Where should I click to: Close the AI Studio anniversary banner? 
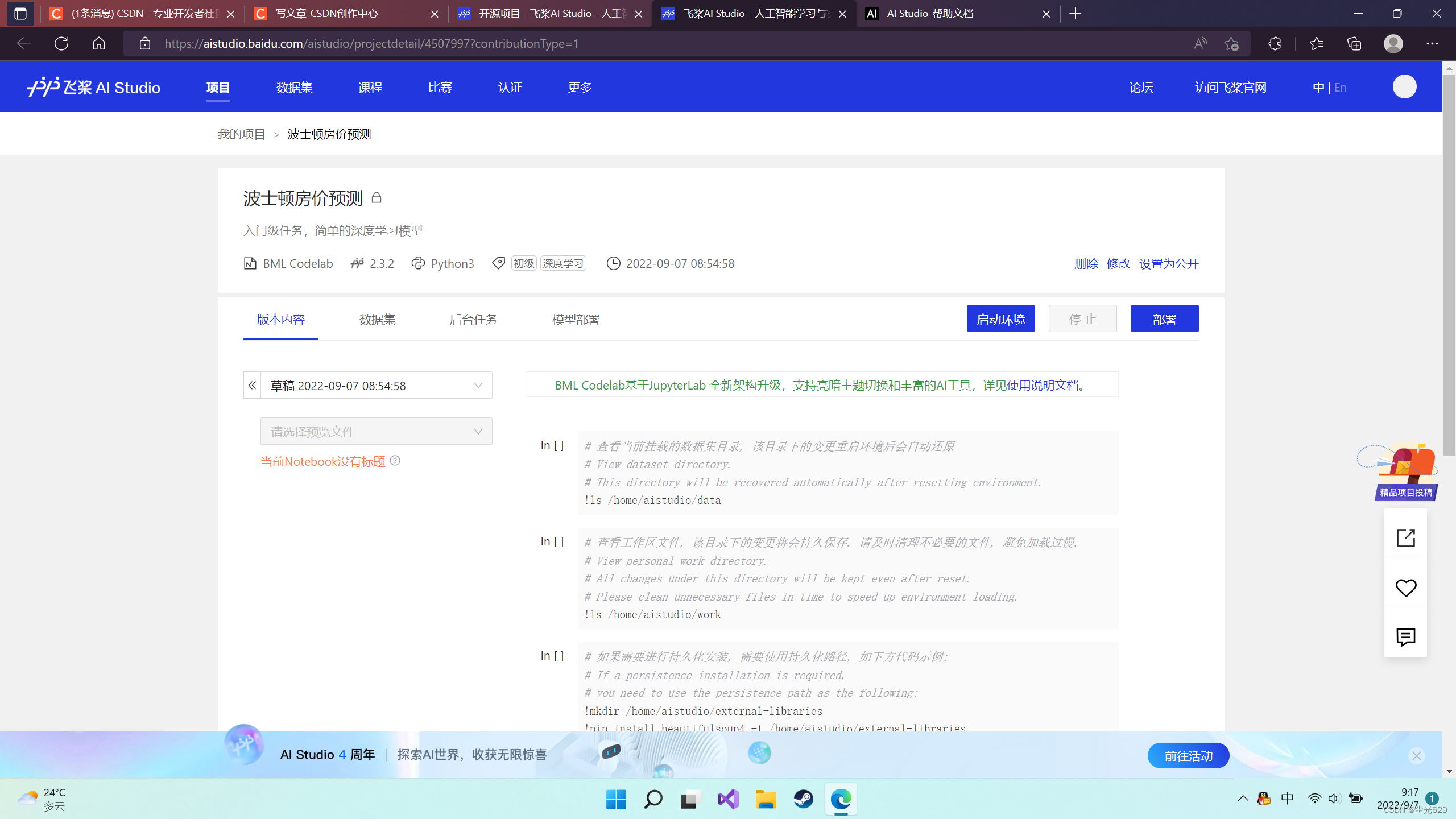point(1416,755)
